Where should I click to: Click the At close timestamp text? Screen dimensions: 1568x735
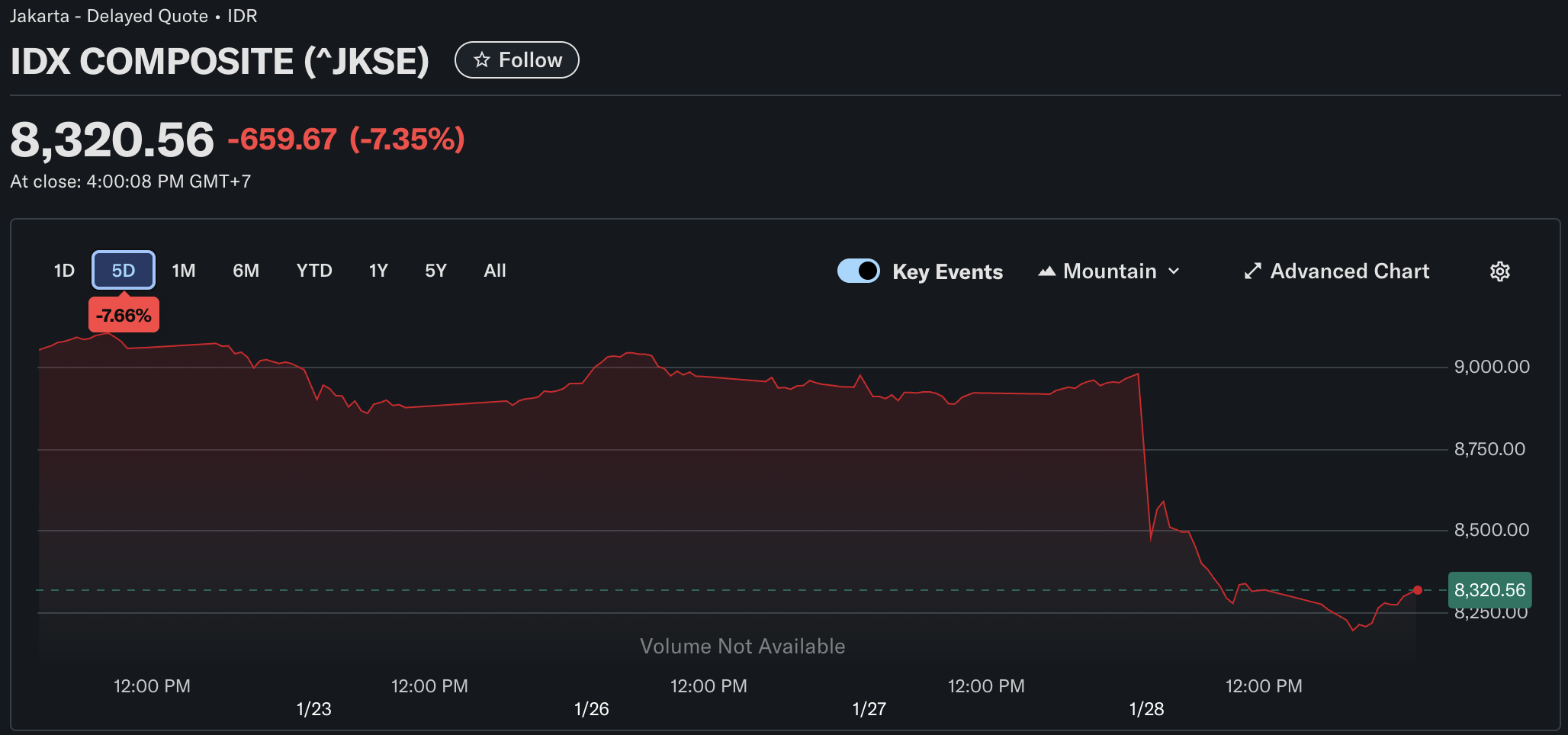tap(130, 181)
